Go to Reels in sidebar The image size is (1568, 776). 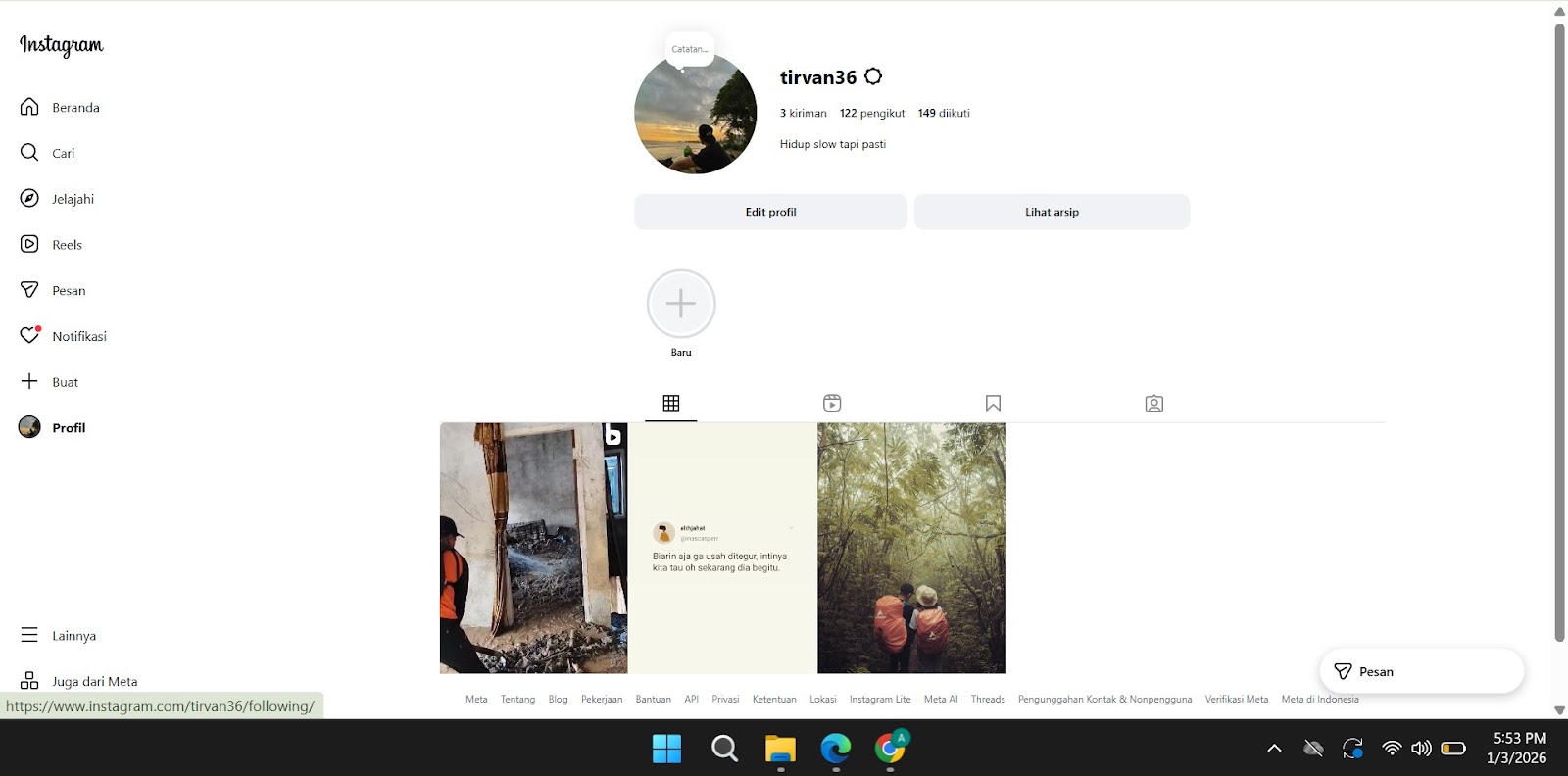29,244
